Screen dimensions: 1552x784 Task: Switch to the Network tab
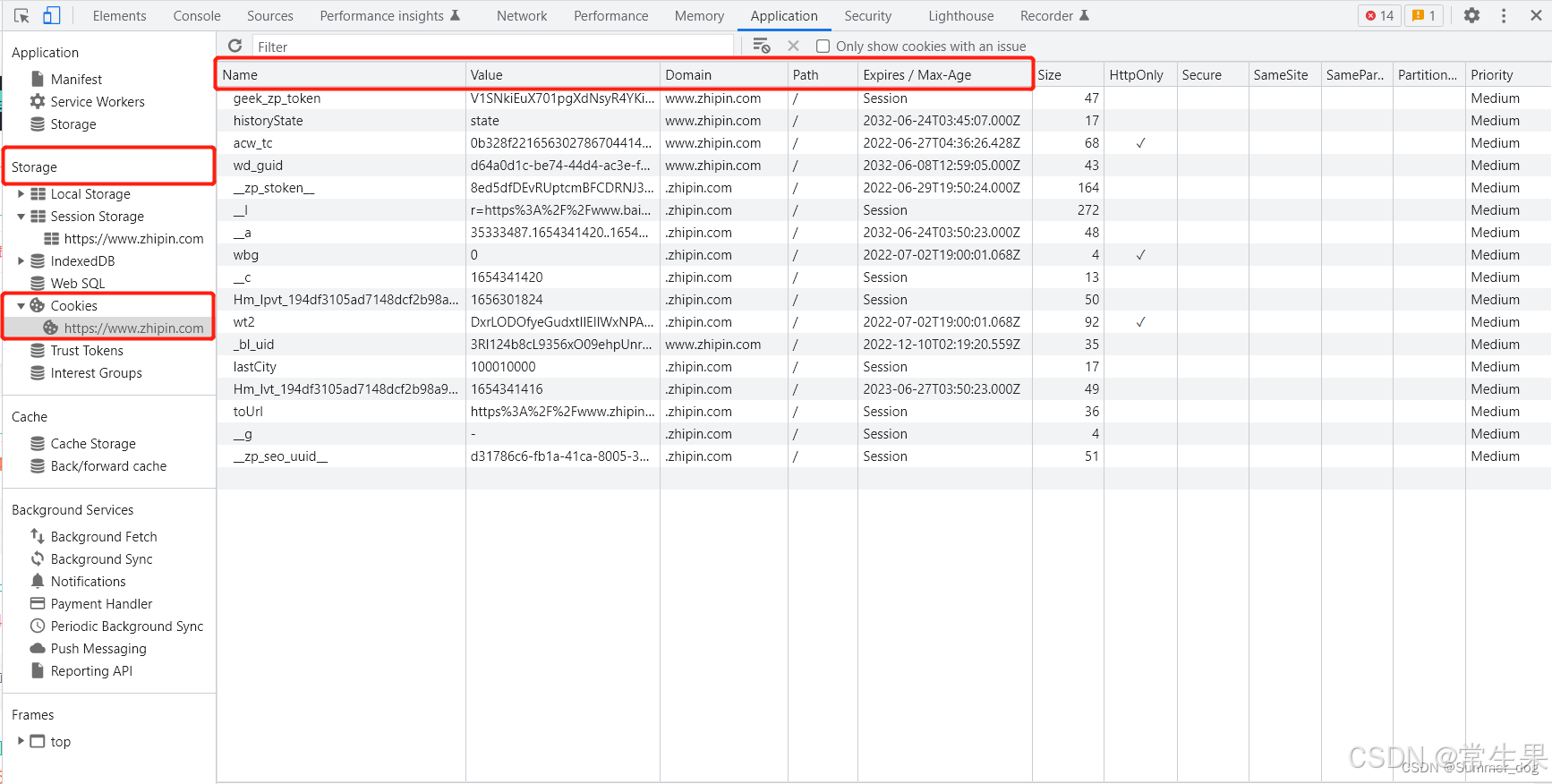tap(522, 15)
